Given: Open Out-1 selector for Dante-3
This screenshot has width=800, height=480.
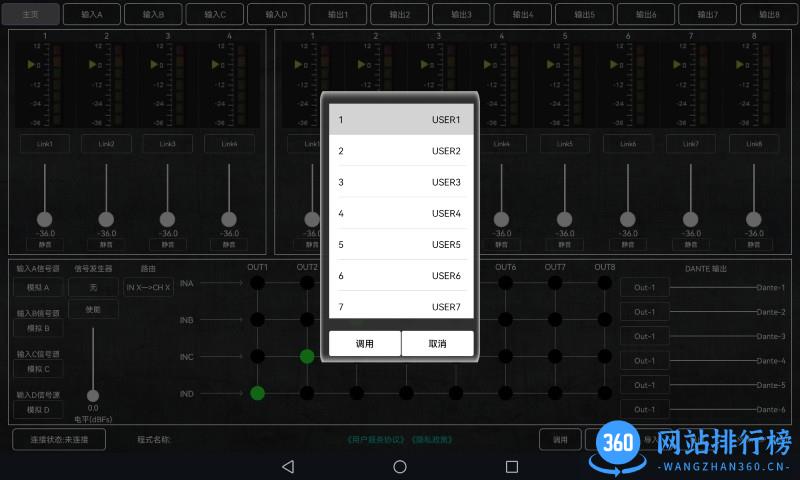Looking at the screenshot, I should click(x=644, y=336).
